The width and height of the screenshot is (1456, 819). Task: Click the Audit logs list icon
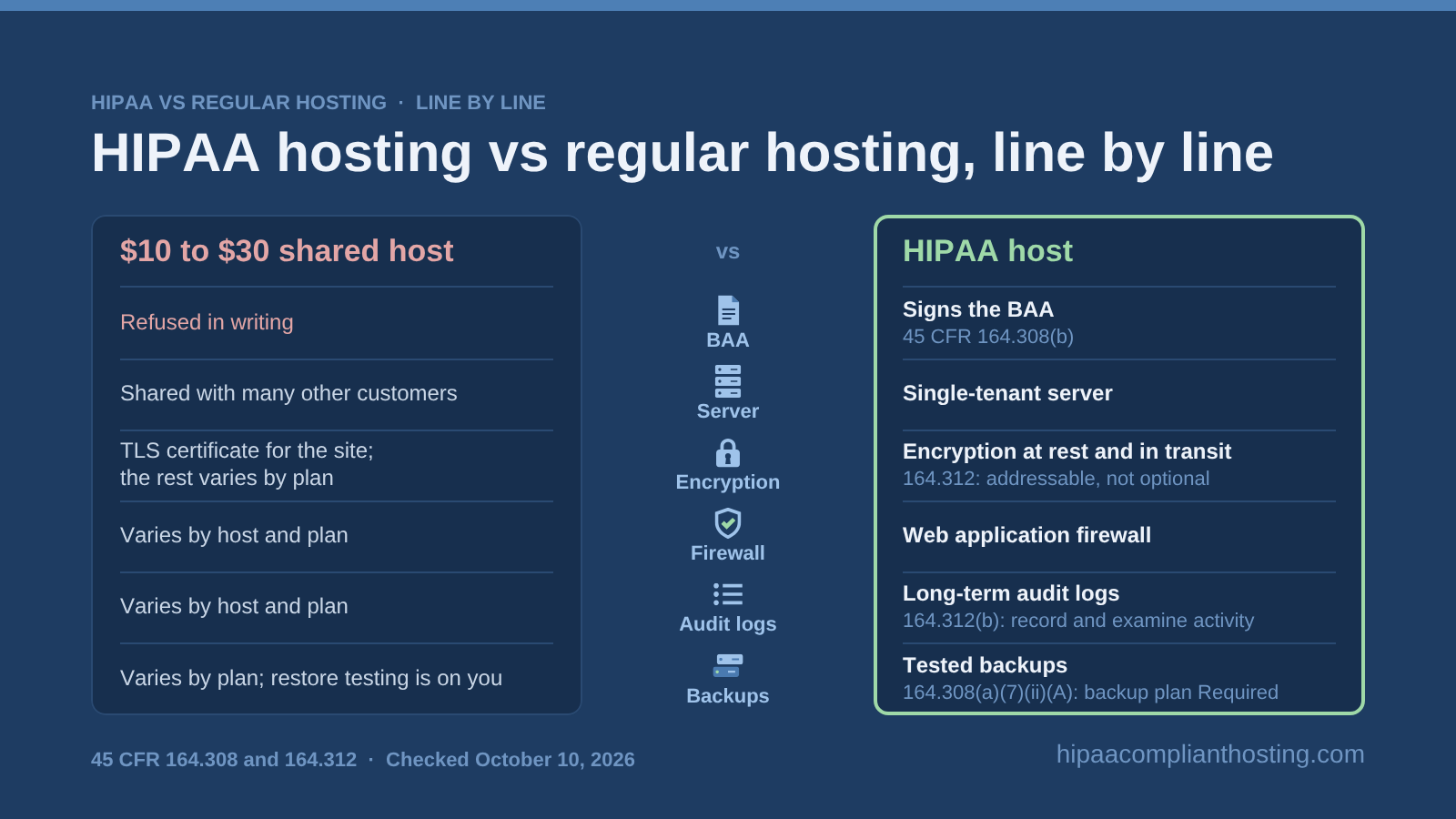click(728, 594)
